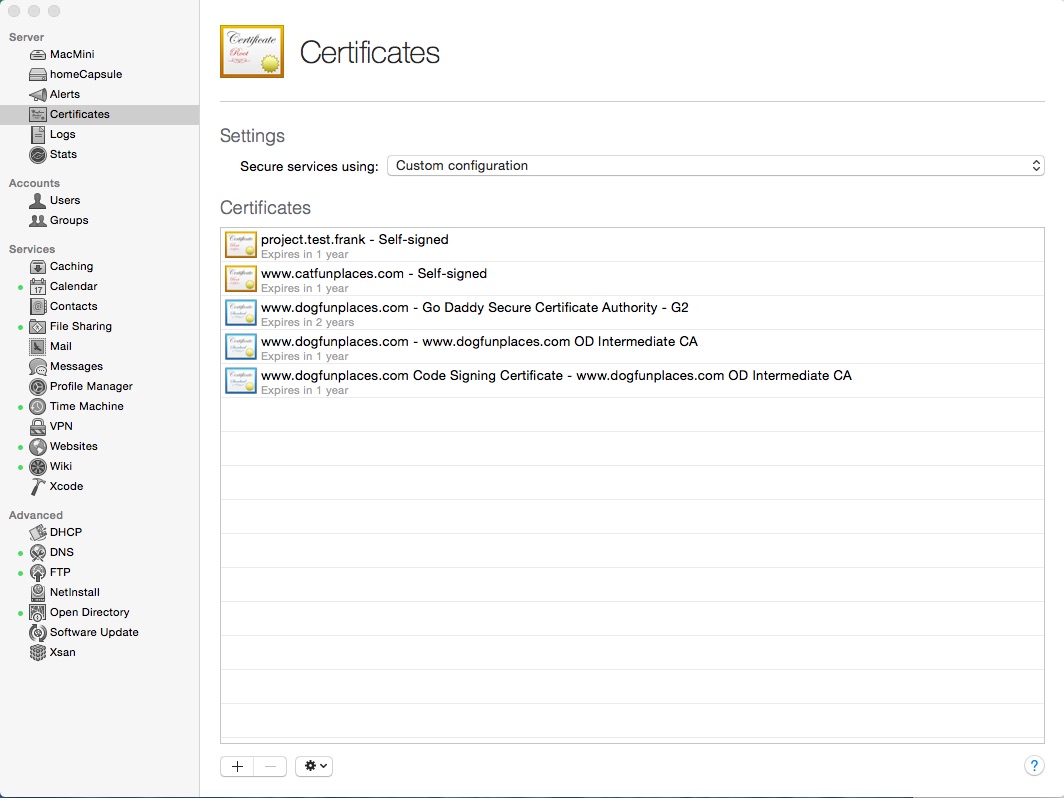Open the Xcode service icon
1064x798 pixels.
(38, 486)
